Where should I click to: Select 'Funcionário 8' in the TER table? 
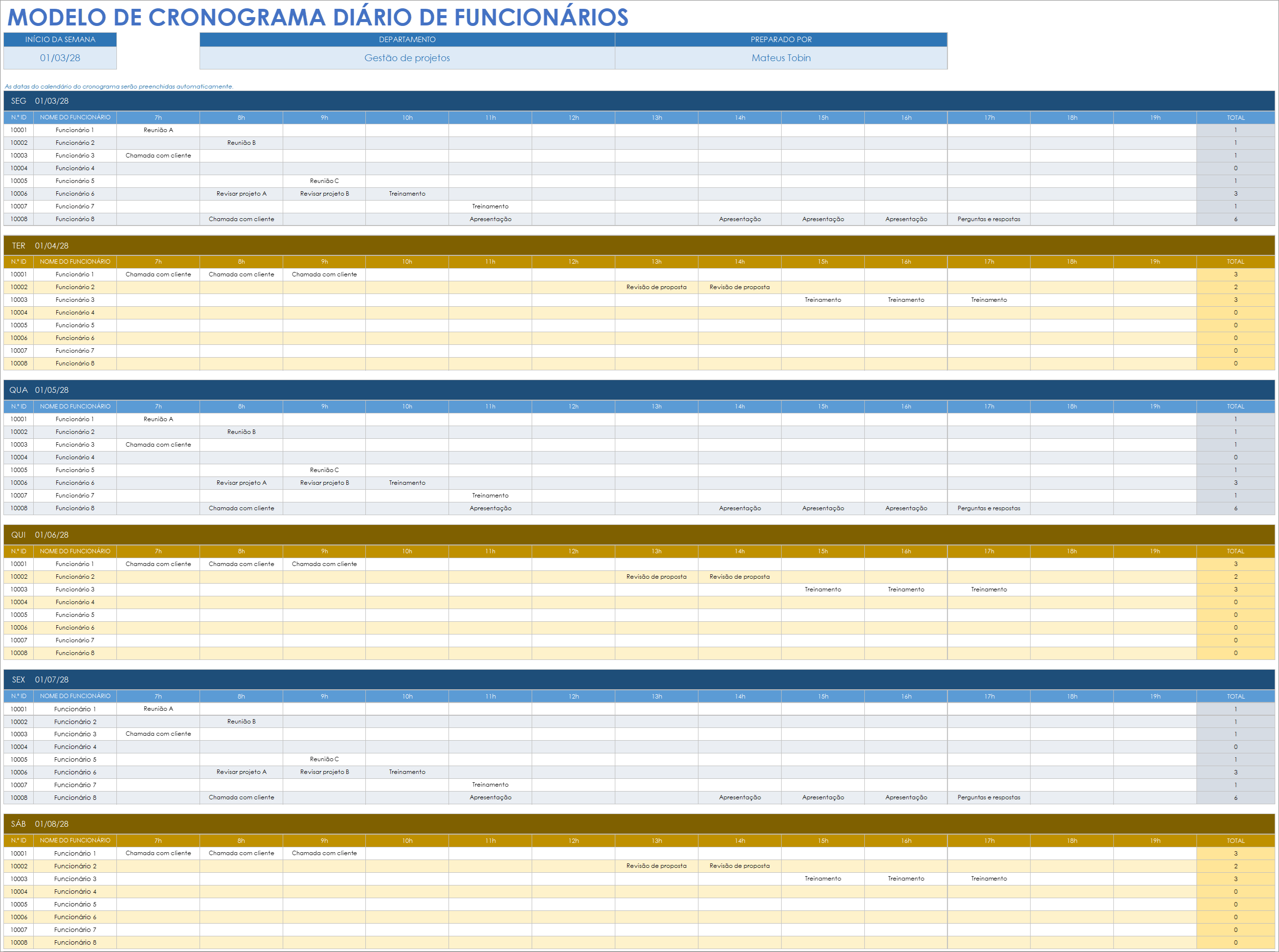(75, 363)
